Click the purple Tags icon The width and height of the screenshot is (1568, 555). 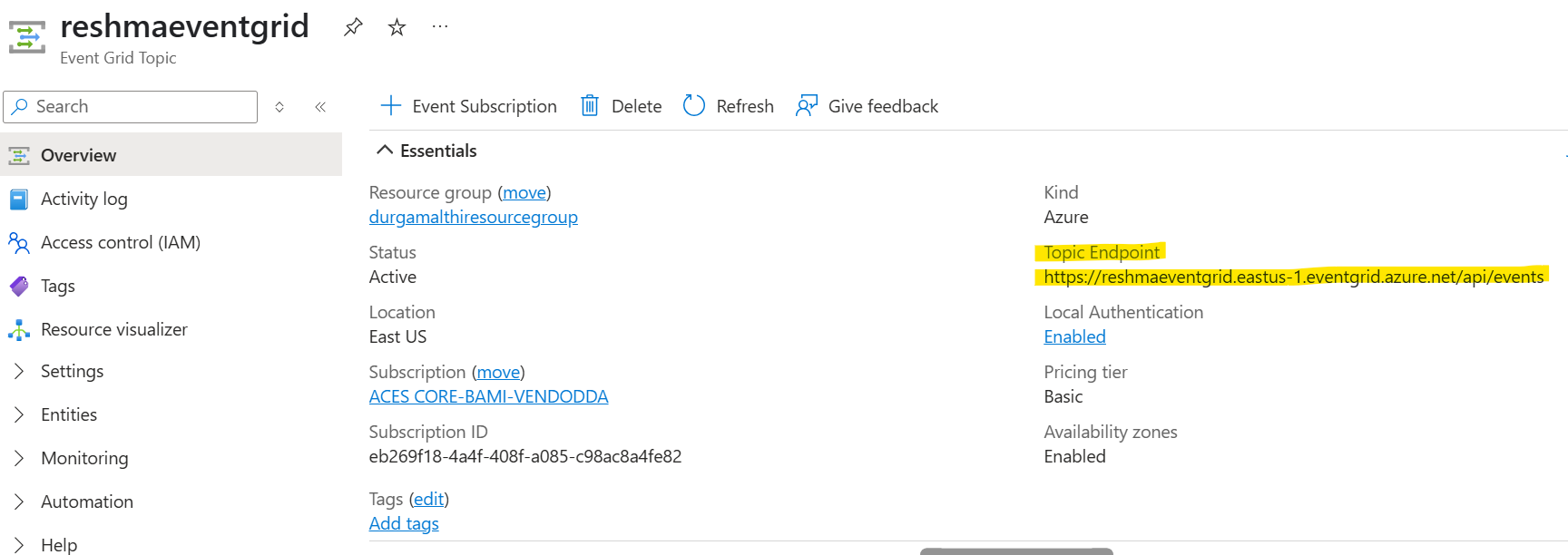coord(19,286)
